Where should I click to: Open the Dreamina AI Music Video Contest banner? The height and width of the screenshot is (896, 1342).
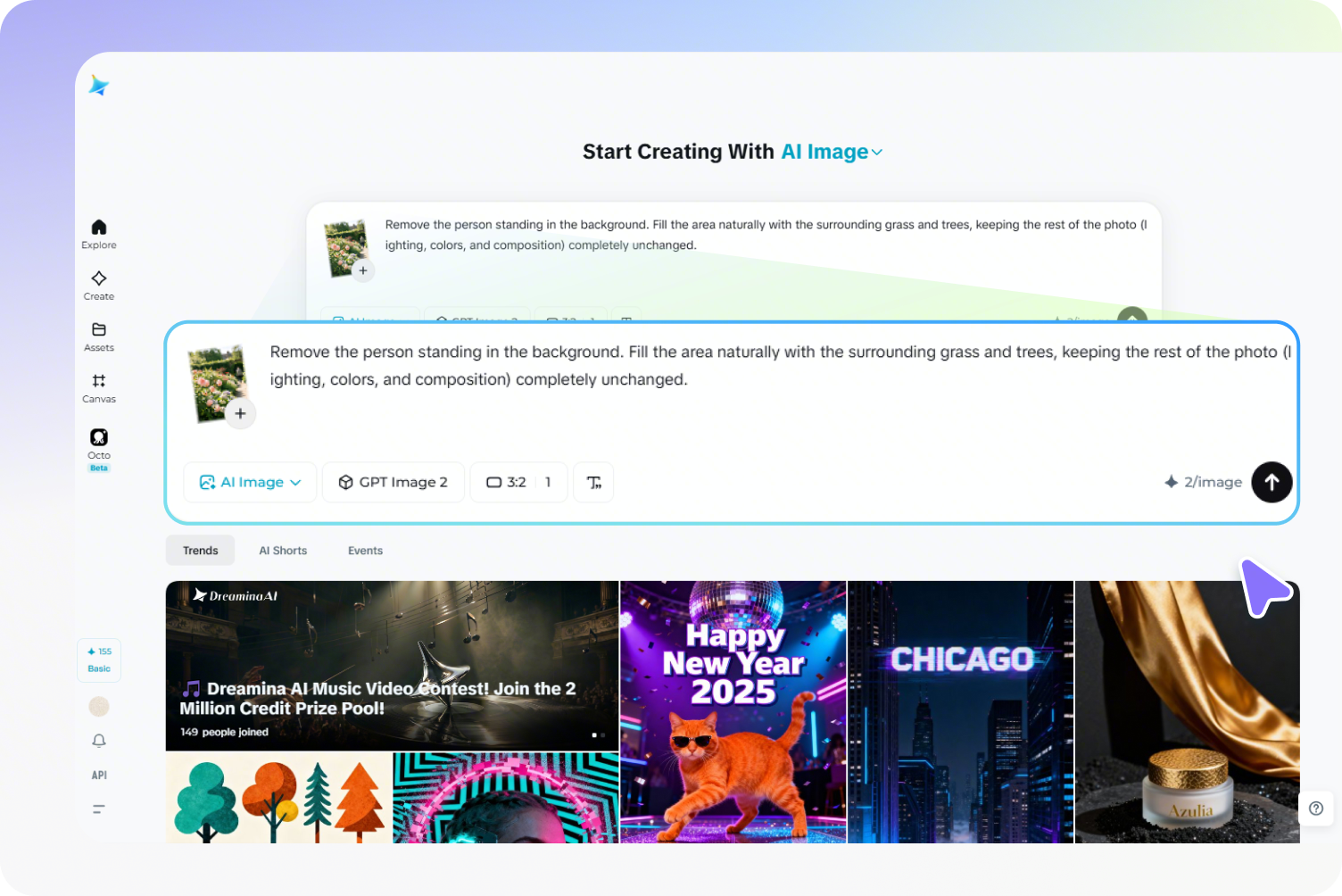pos(392,666)
